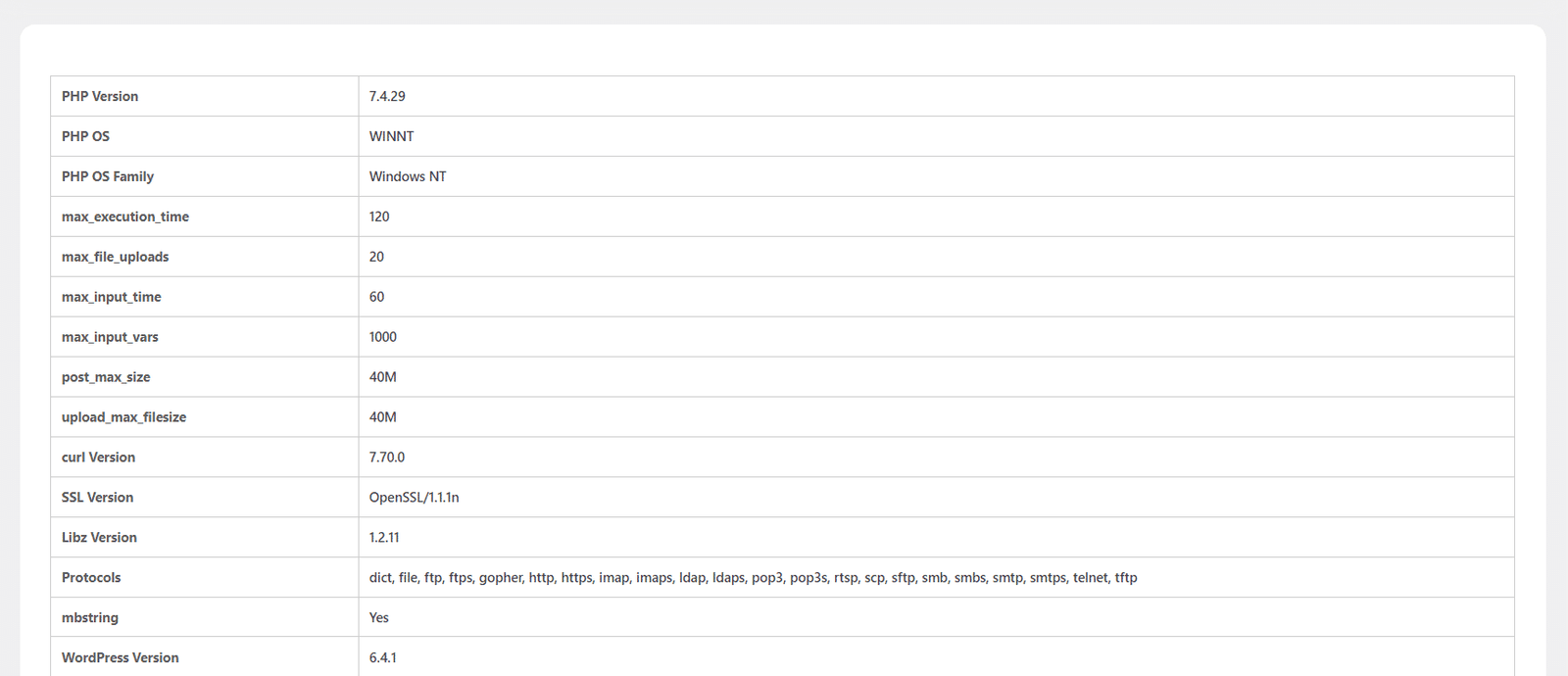The image size is (1568, 676).
Task: Select the PHP OS Family label
Action: 108,176
